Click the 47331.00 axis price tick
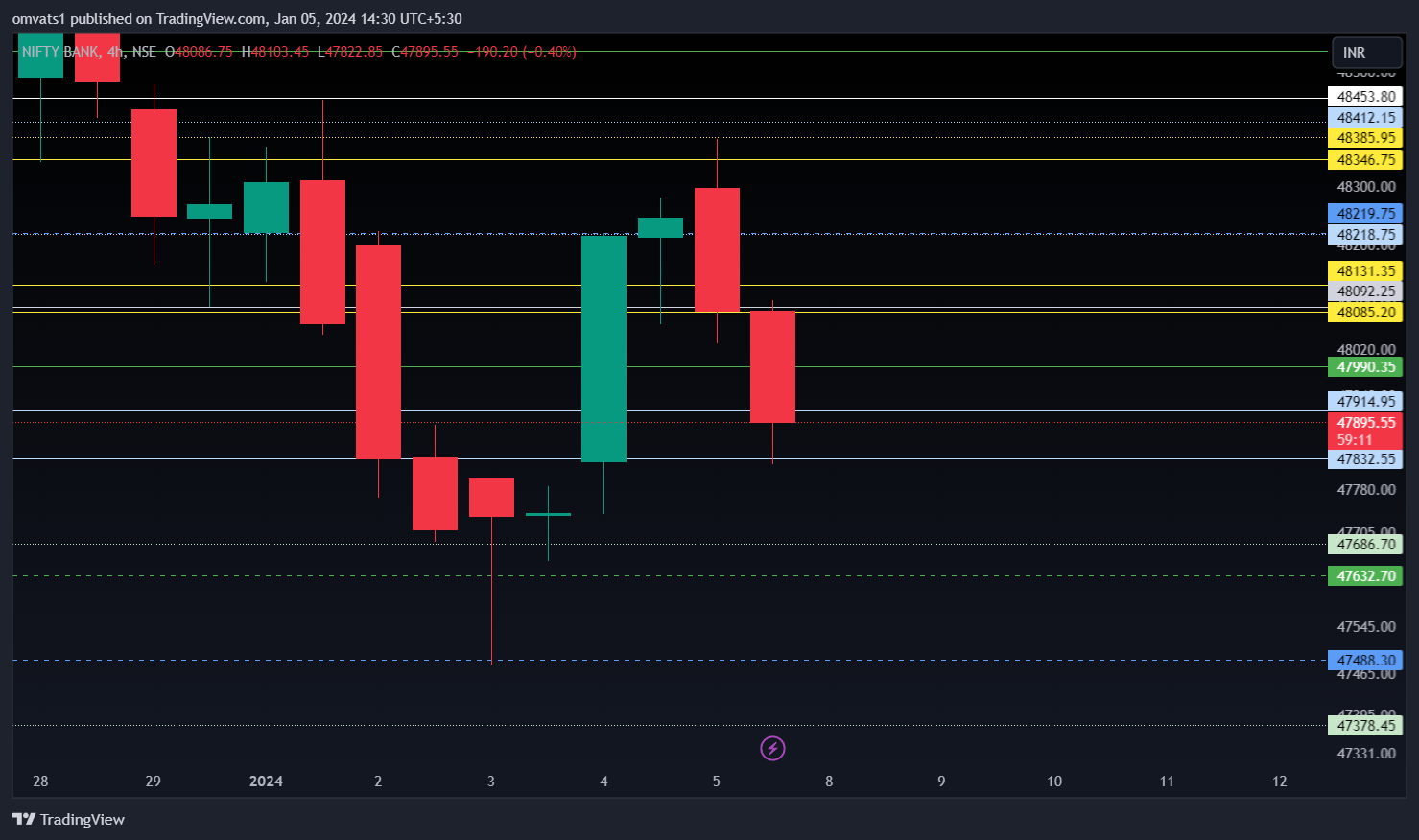The image size is (1419, 840). (x=1366, y=754)
